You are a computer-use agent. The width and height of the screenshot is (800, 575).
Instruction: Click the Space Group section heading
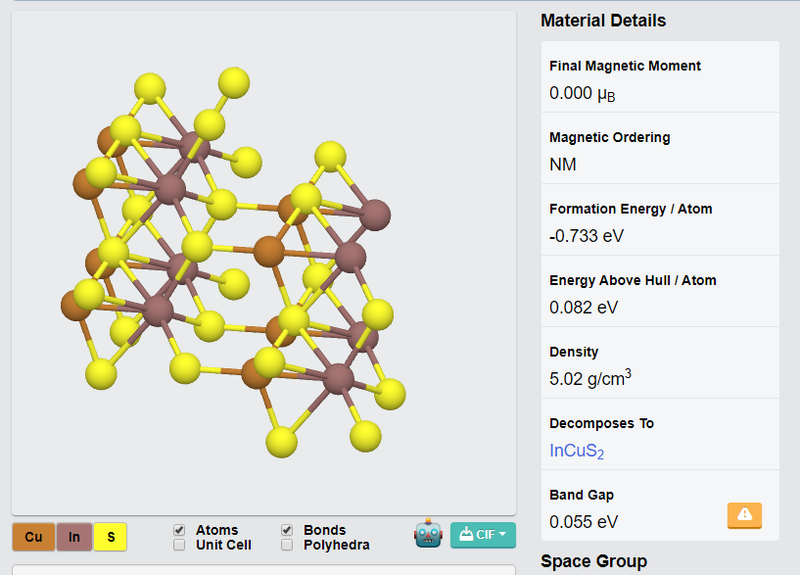(x=593, y=561)
